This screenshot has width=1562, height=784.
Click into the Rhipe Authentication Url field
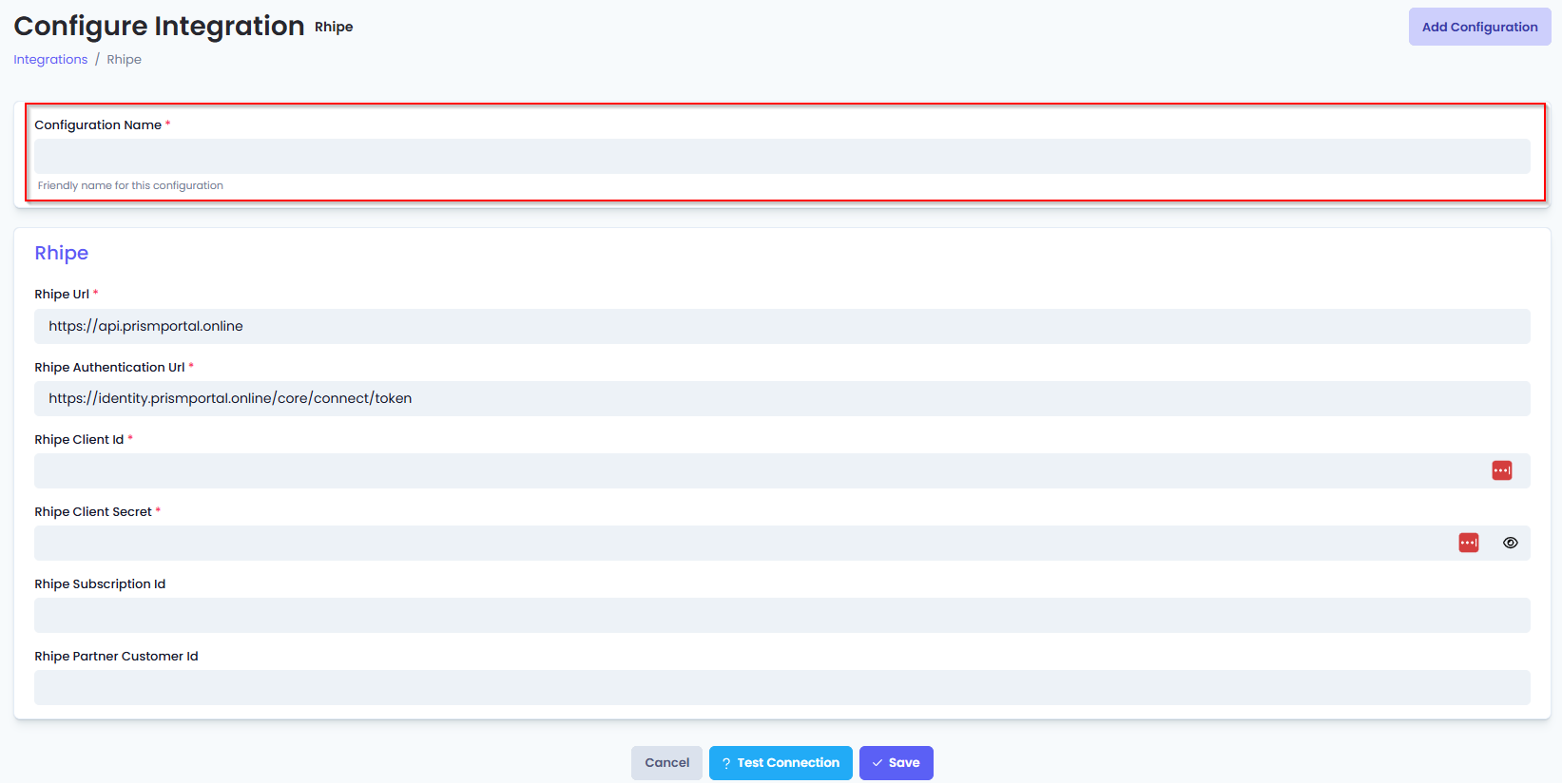click(x=781, y=398)
